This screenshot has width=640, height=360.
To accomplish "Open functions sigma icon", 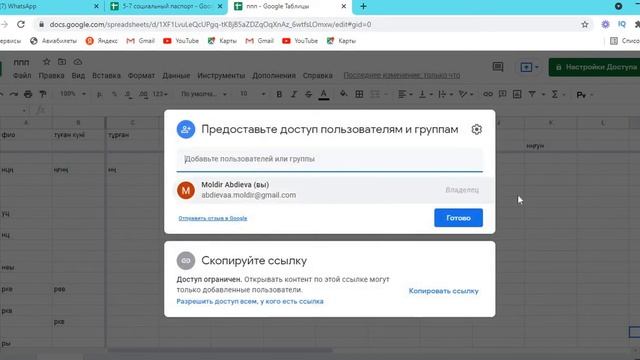I will [x=555, y=94].
